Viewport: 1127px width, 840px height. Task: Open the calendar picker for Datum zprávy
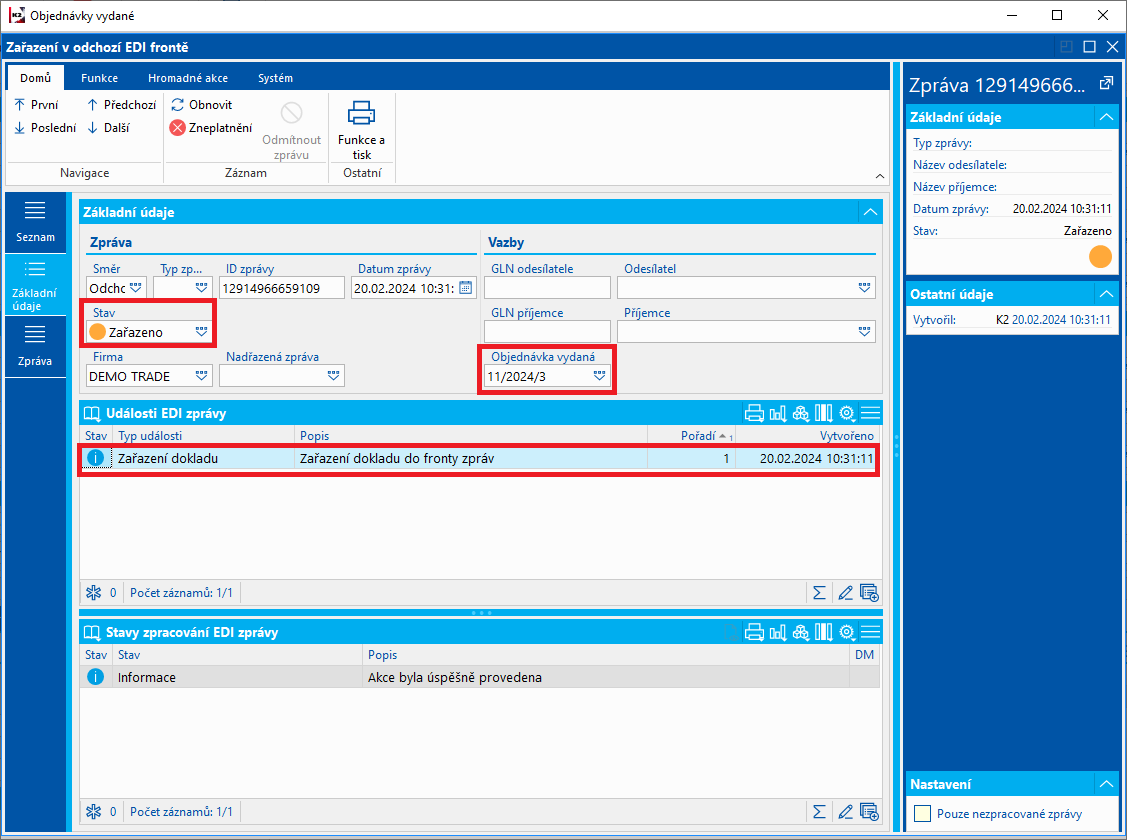[466, 288]
